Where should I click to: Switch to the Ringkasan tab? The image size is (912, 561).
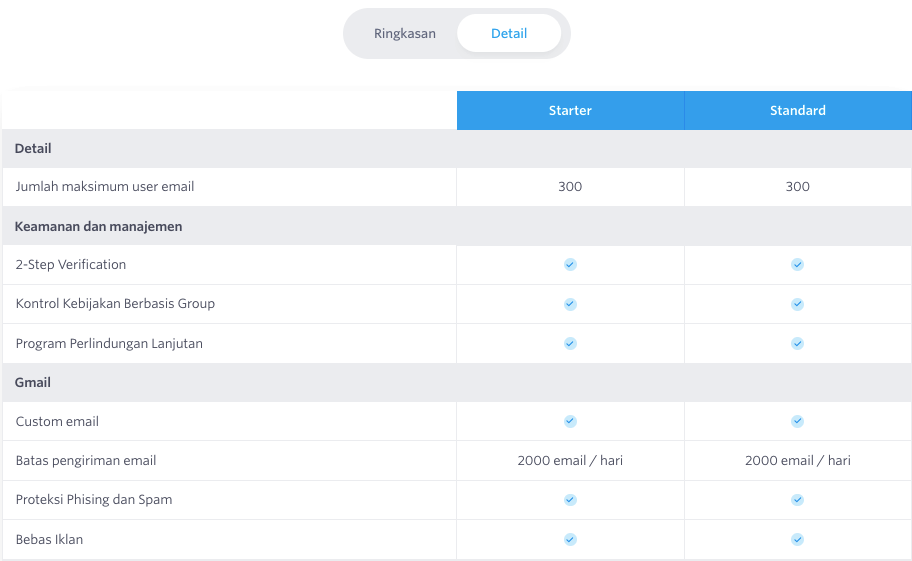[x=405, y=34]
